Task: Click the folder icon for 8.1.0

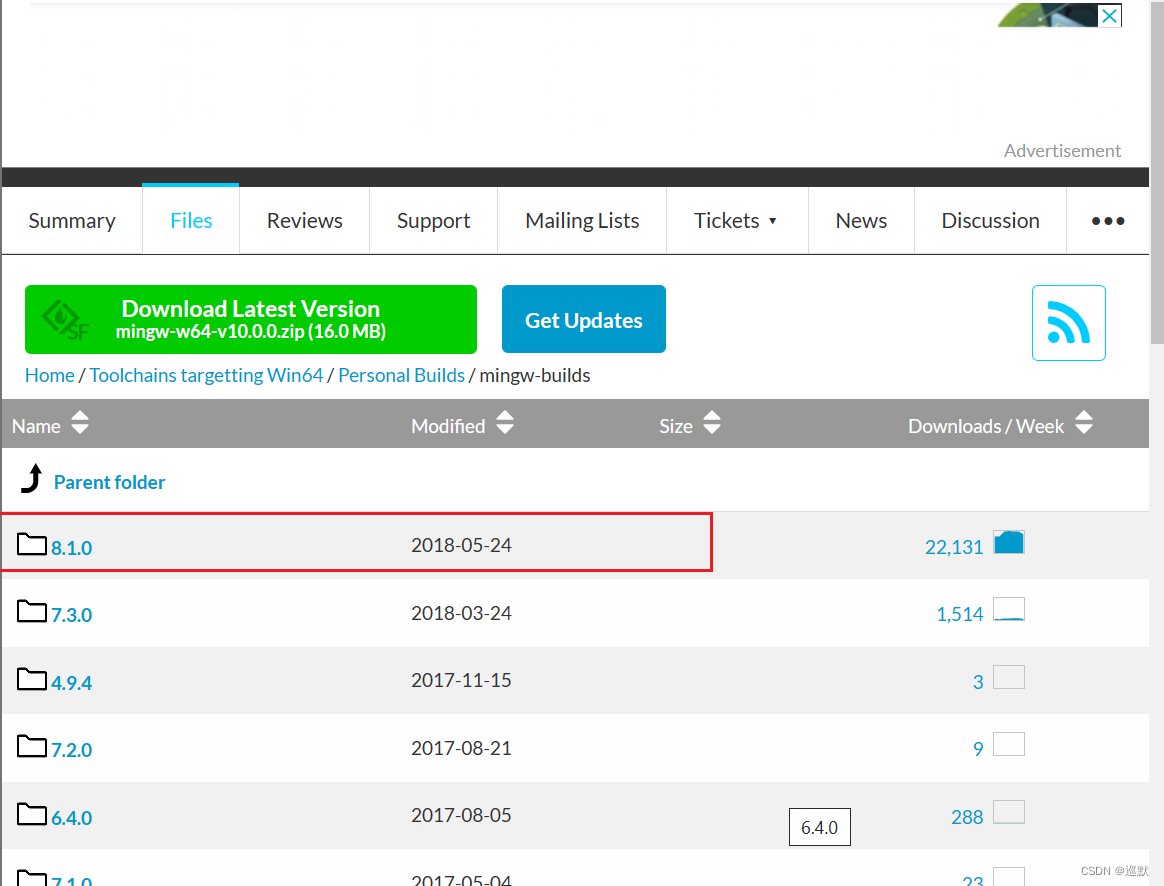Action: pyautogui.click(x=32, y=544)
